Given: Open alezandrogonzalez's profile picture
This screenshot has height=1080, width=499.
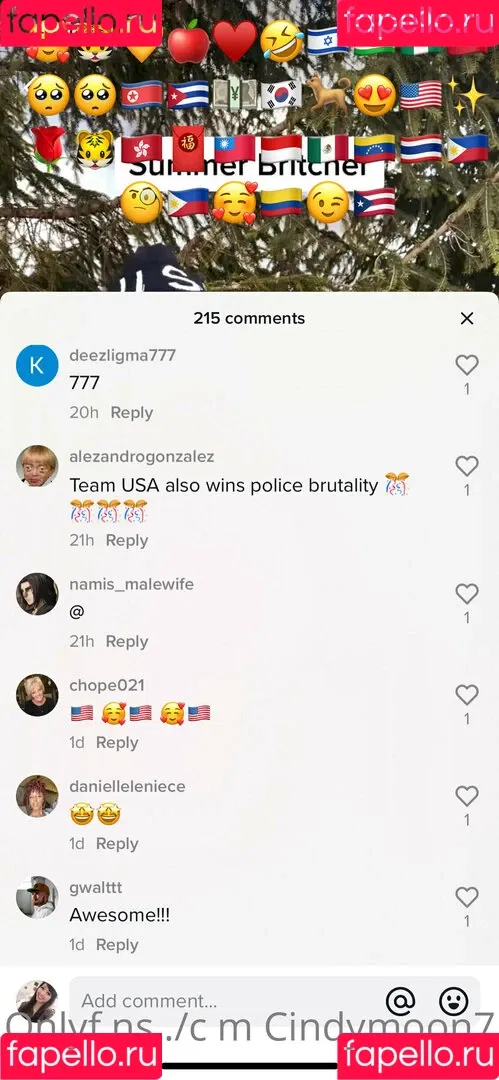Looking at the screenshot, I should (37, 466).
